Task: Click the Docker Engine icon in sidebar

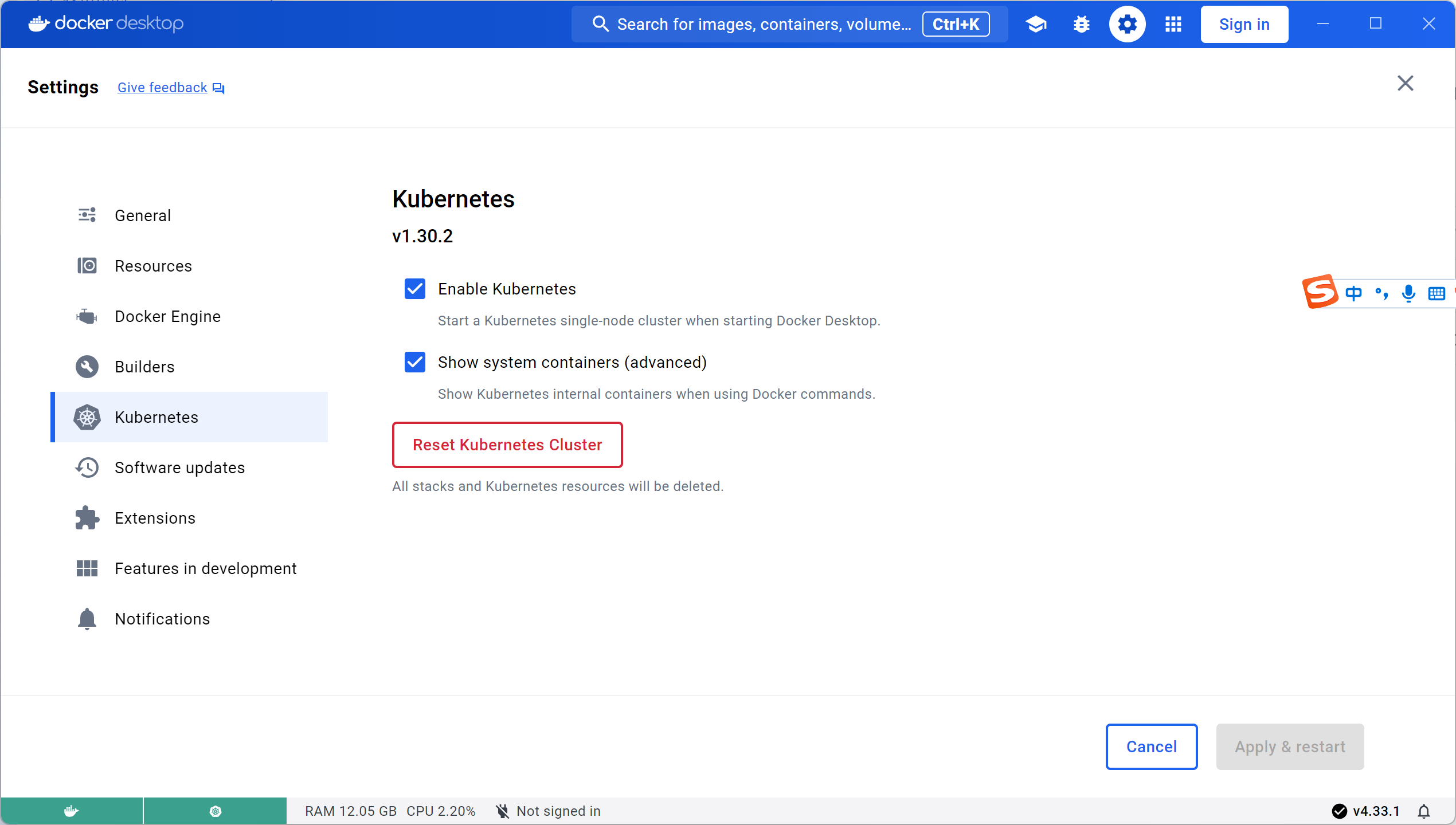Action: coord(87,316)
